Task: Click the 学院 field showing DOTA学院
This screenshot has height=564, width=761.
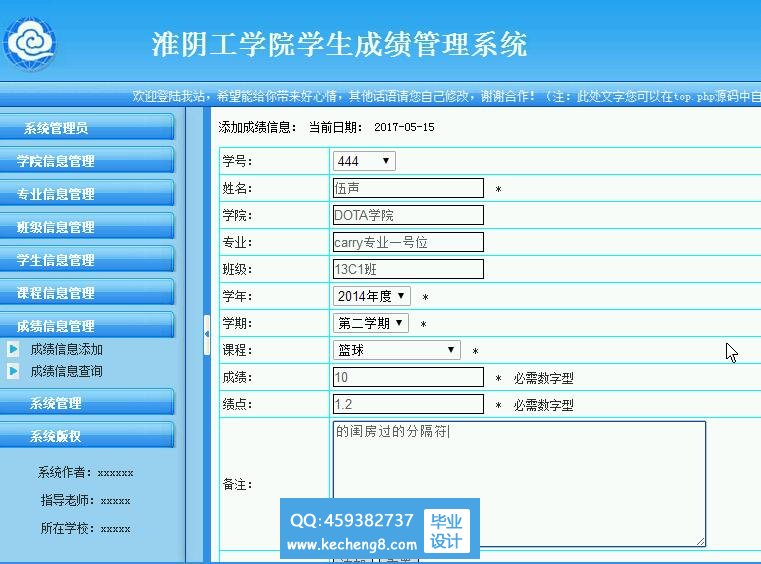Action: pos(408,215)
